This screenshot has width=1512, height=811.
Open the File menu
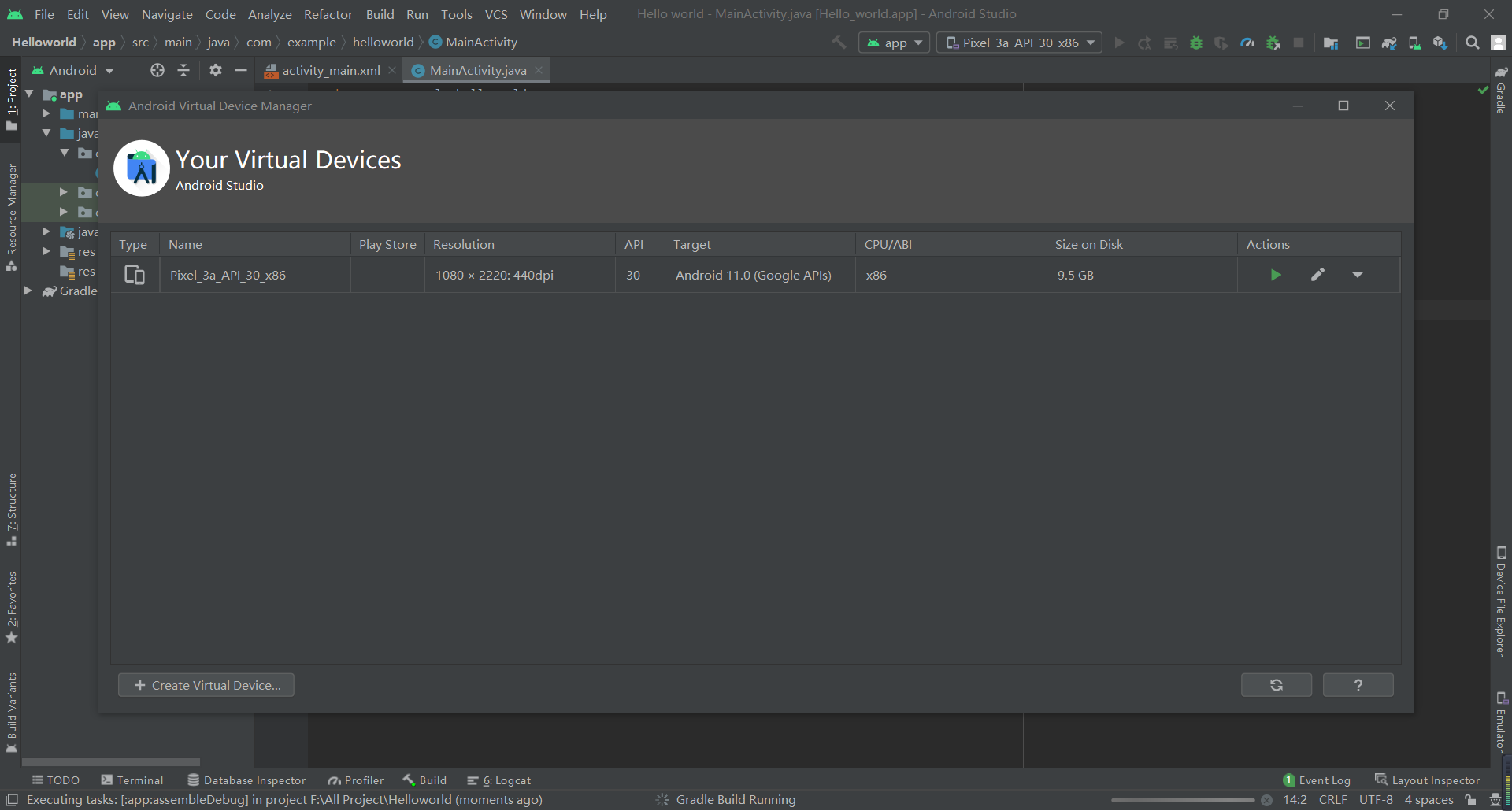(x=44, y=14)
